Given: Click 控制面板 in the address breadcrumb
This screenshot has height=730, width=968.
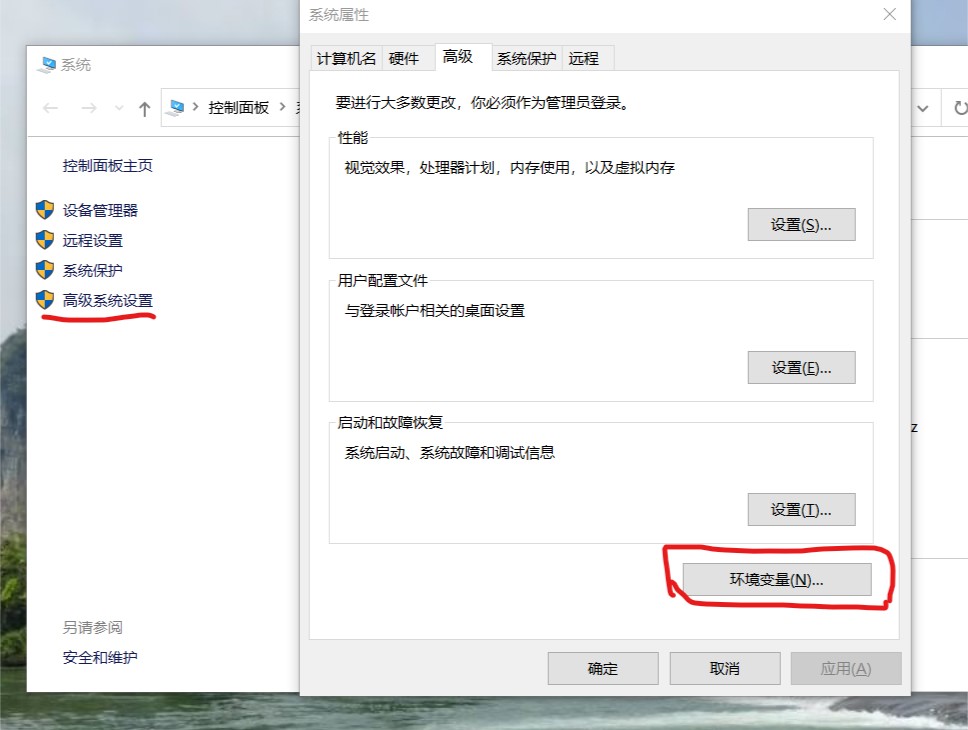Looking at the screenshot, I should pyautogui.click(x=239, y=107).
